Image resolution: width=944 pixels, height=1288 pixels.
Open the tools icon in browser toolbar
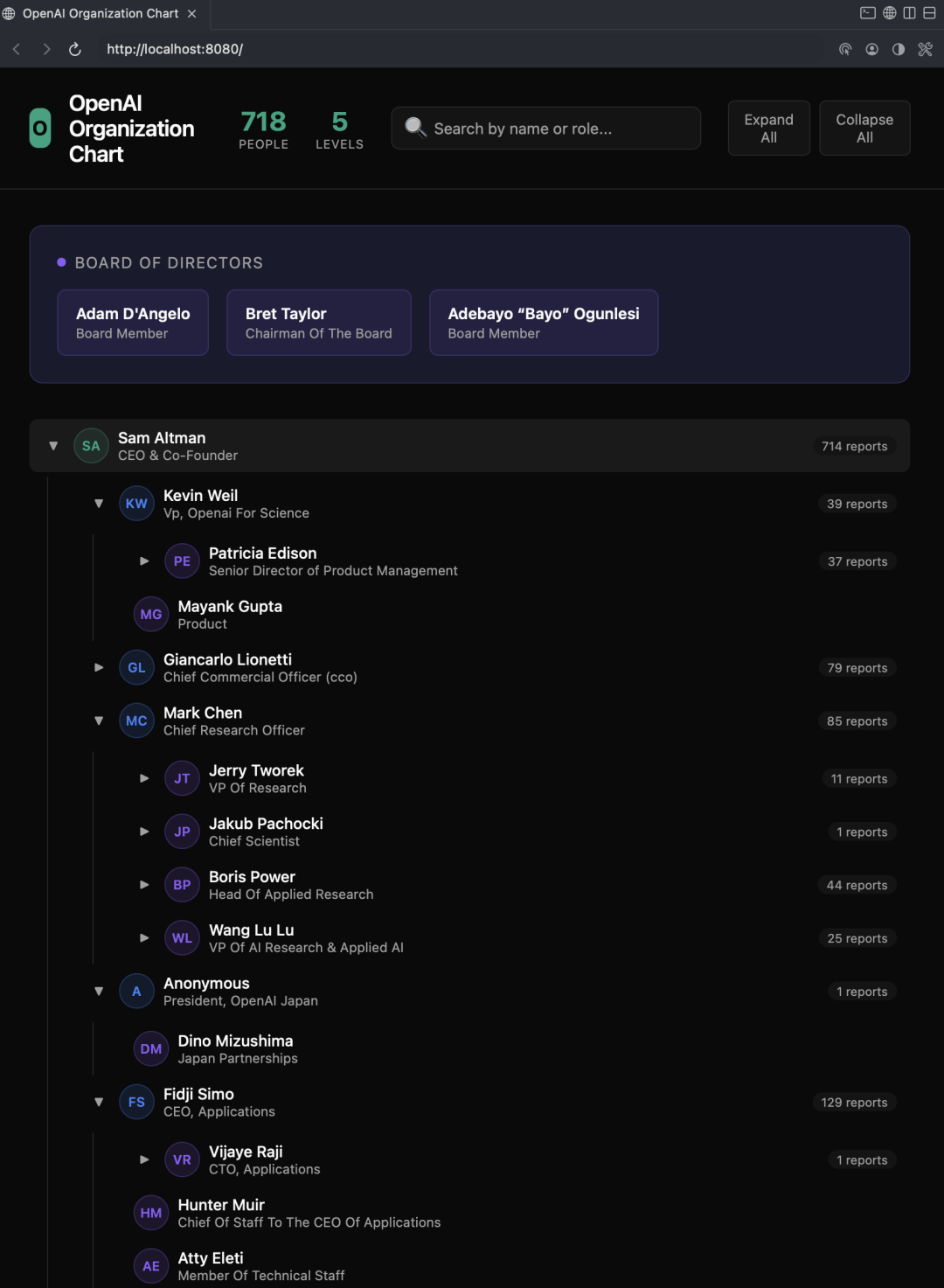pyautogui.click(x=925, y=50)
